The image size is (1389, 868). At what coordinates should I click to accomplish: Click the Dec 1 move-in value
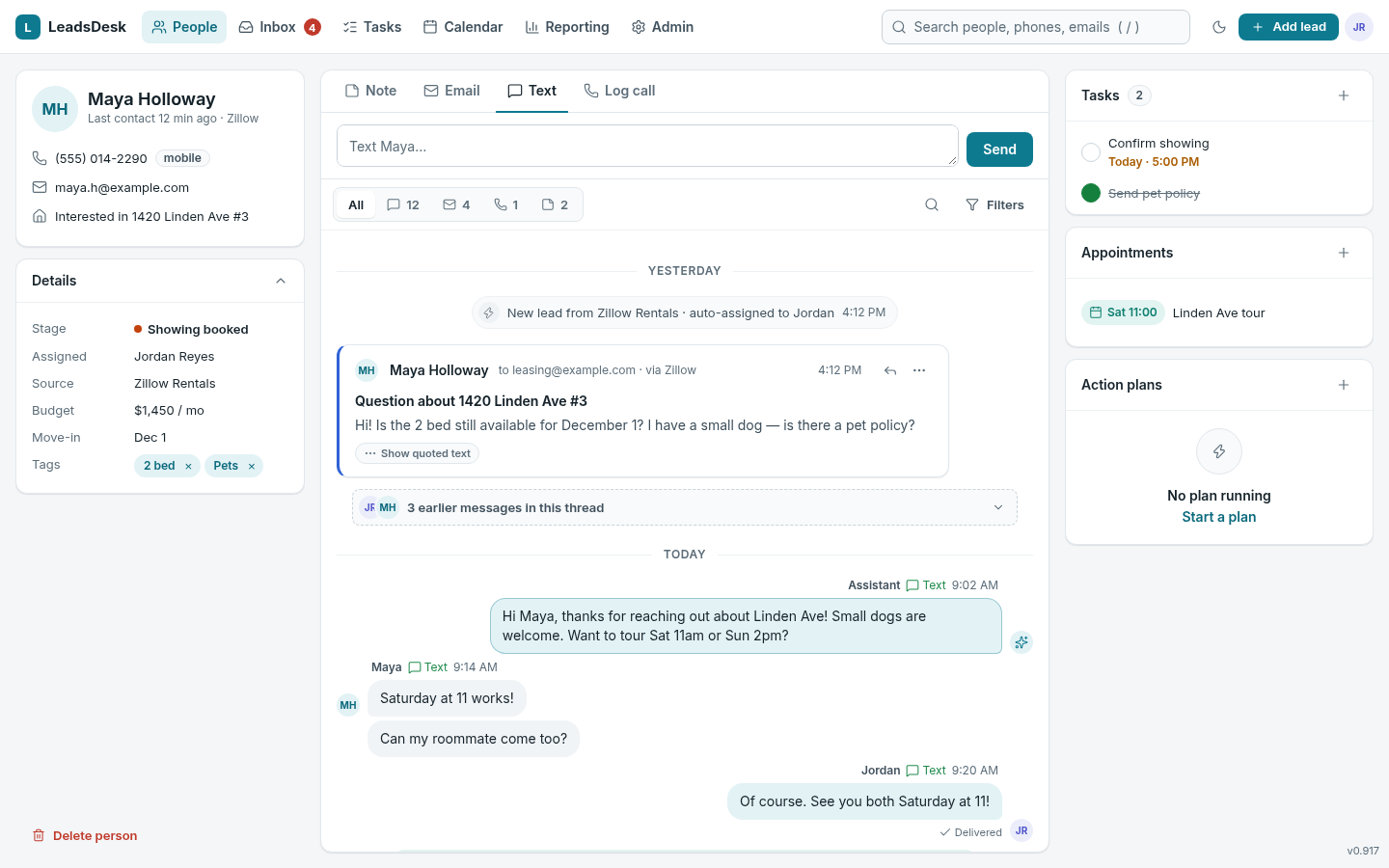pyautogui.click(x=150, y=438)
